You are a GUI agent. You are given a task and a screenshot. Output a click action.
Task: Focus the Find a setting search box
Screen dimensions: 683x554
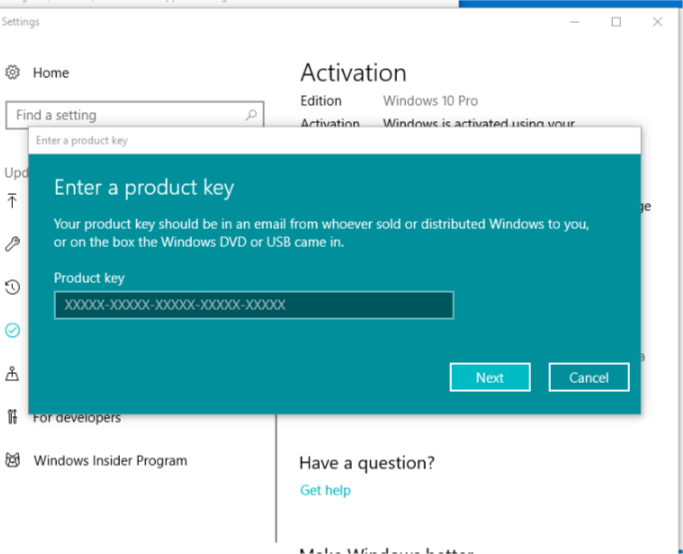click(135, 115)
